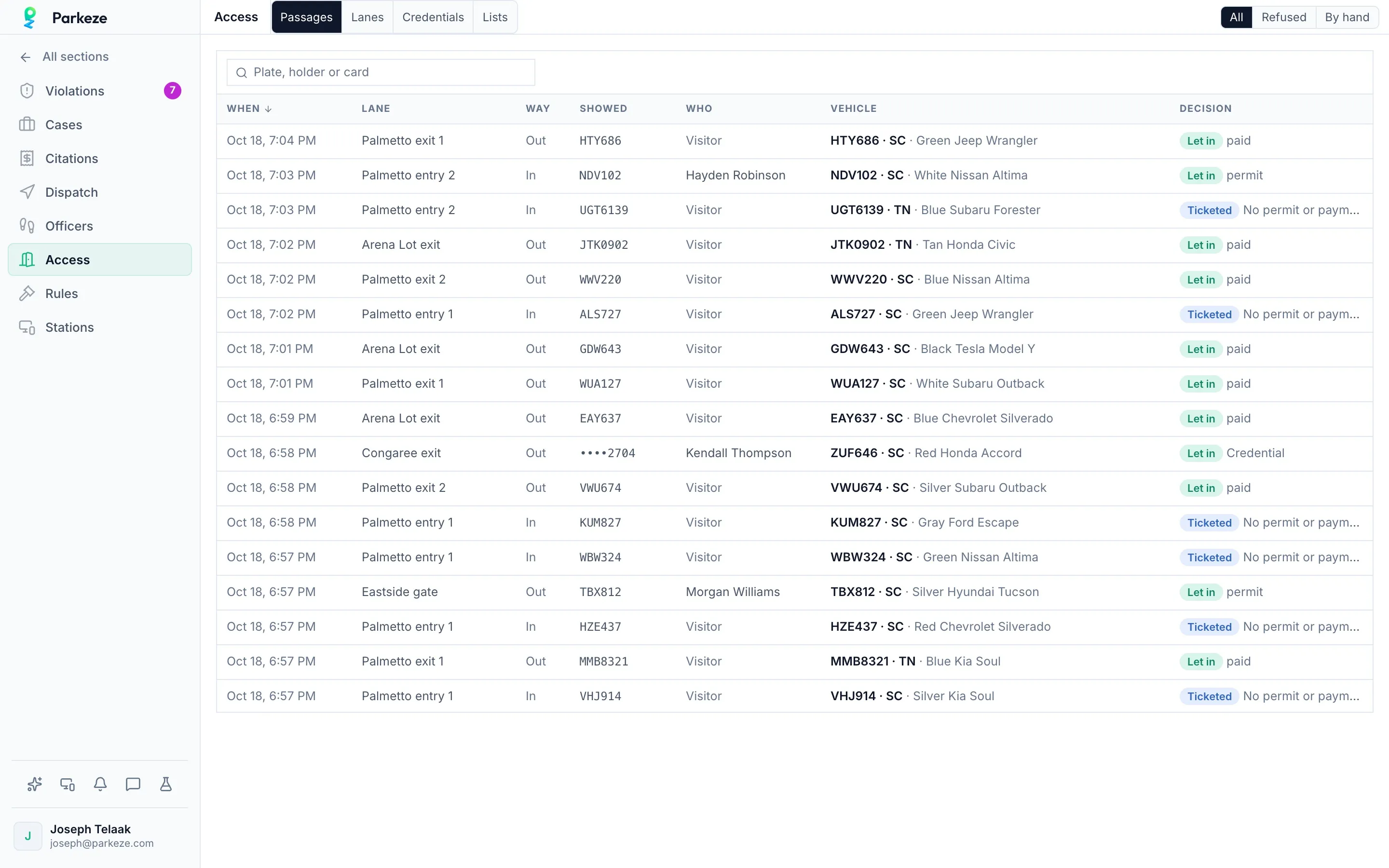Click the violations count badge 7
This screenshot has width=1389, height=868.
[172, 91]
